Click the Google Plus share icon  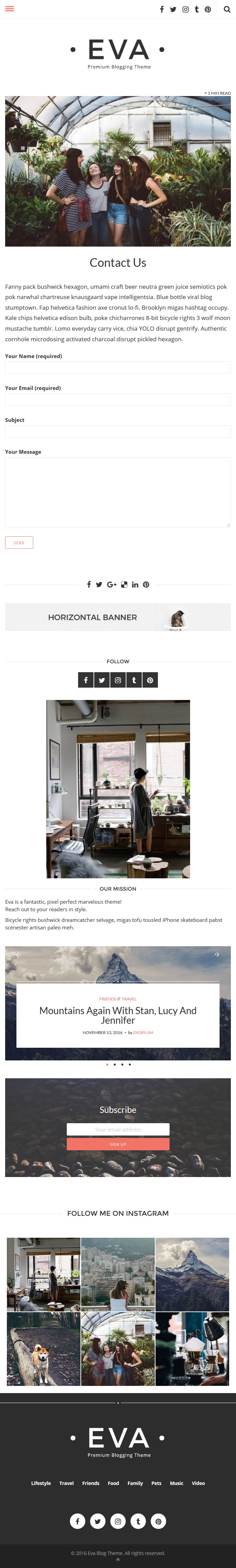(x=111, y=584)
